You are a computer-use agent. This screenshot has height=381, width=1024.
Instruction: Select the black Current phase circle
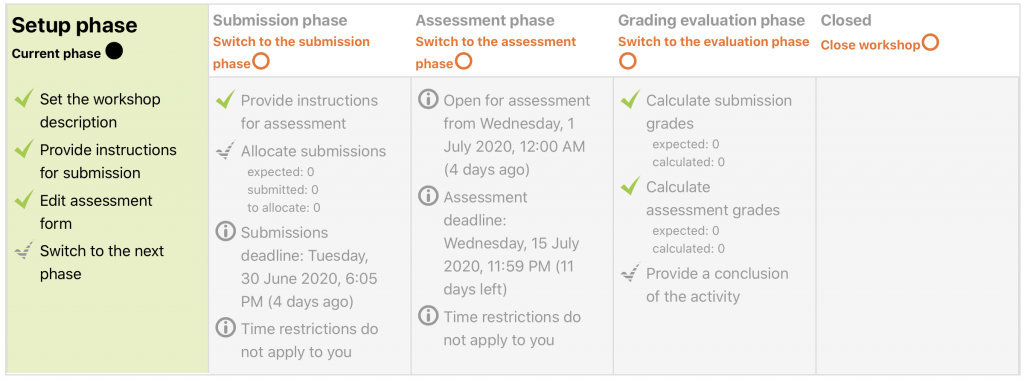[114, 51]
